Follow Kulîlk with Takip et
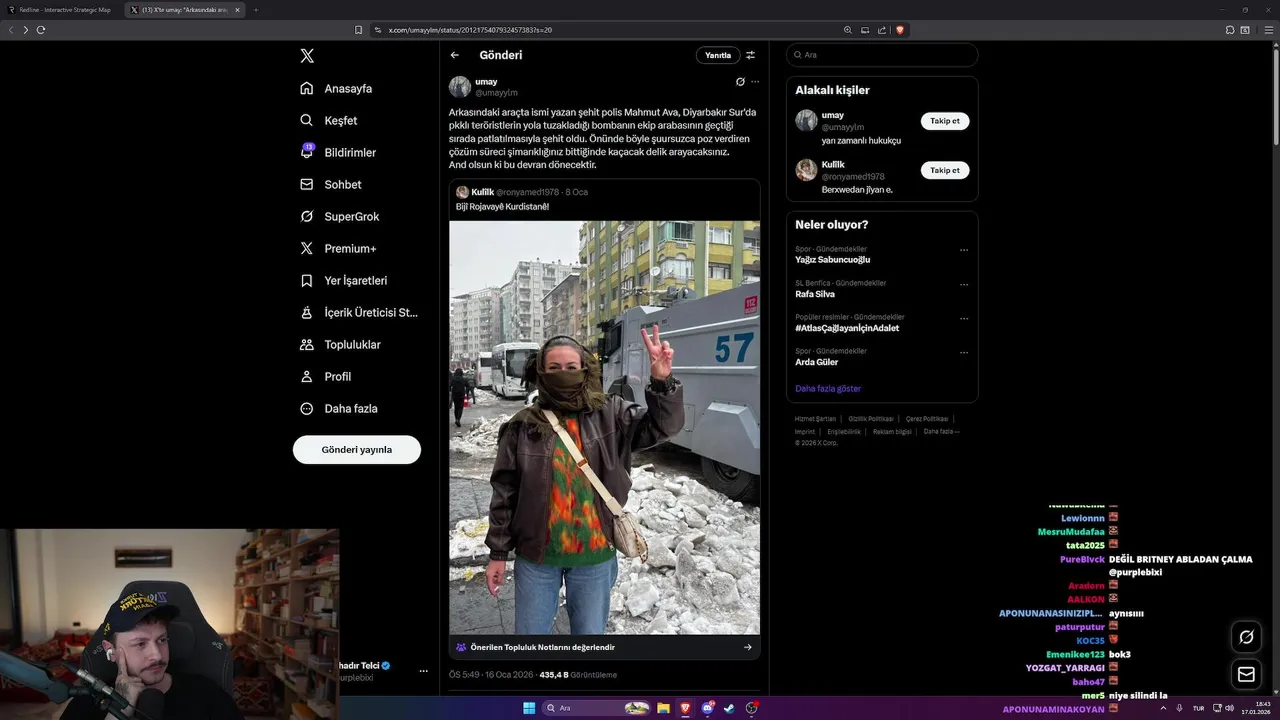 [x=945, y=170]
